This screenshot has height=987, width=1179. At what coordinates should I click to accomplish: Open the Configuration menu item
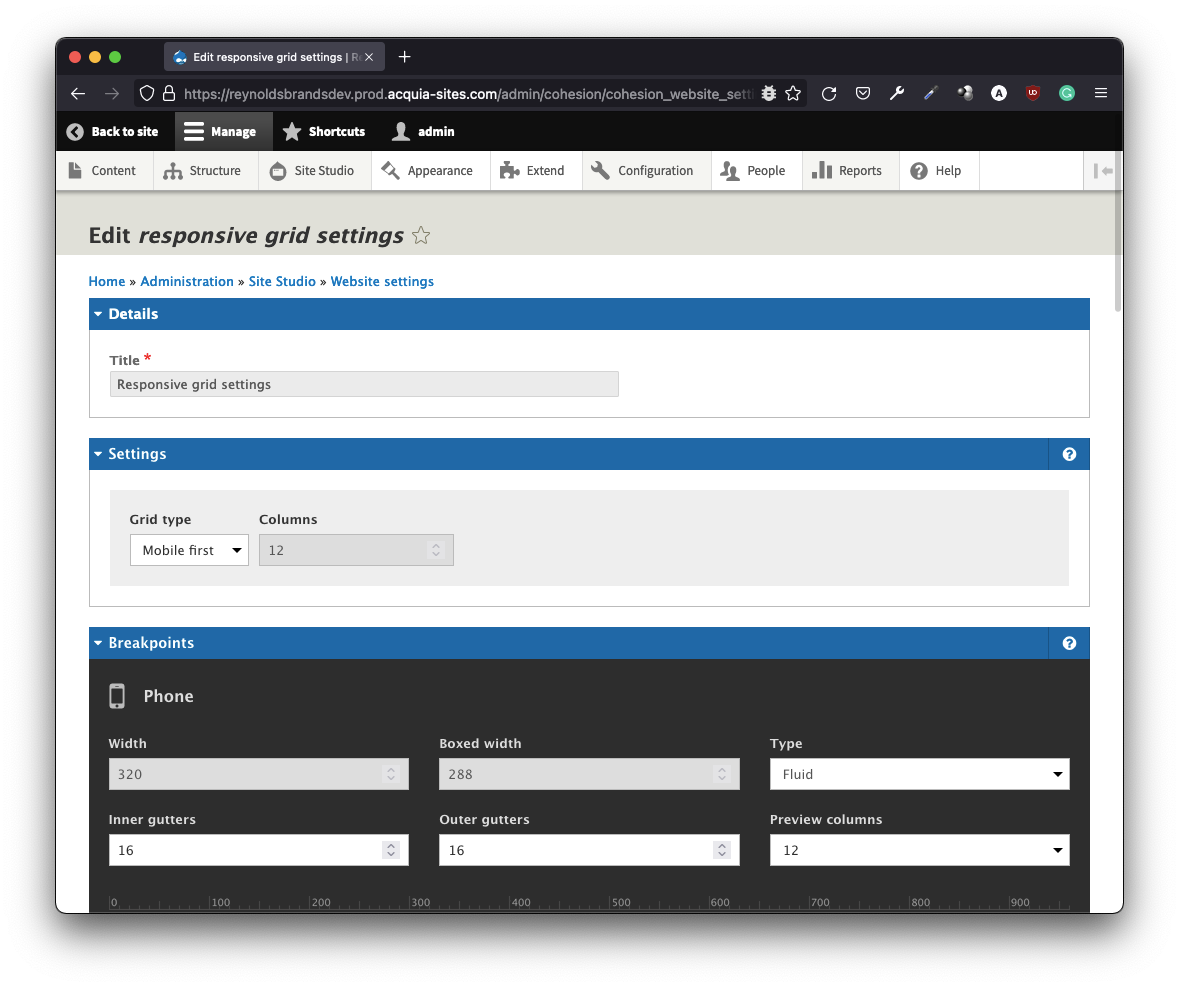(643, 171)
